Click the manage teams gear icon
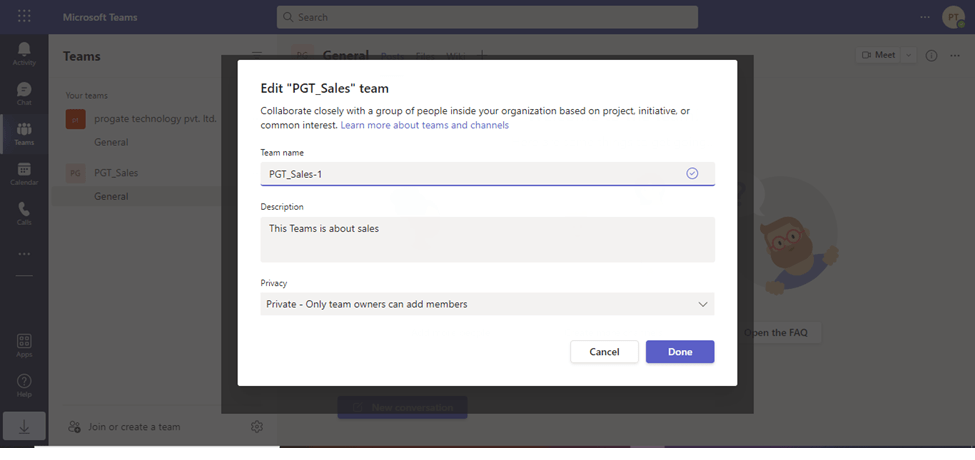The width and height of the screenshot is (975, 460). (257, 427)
